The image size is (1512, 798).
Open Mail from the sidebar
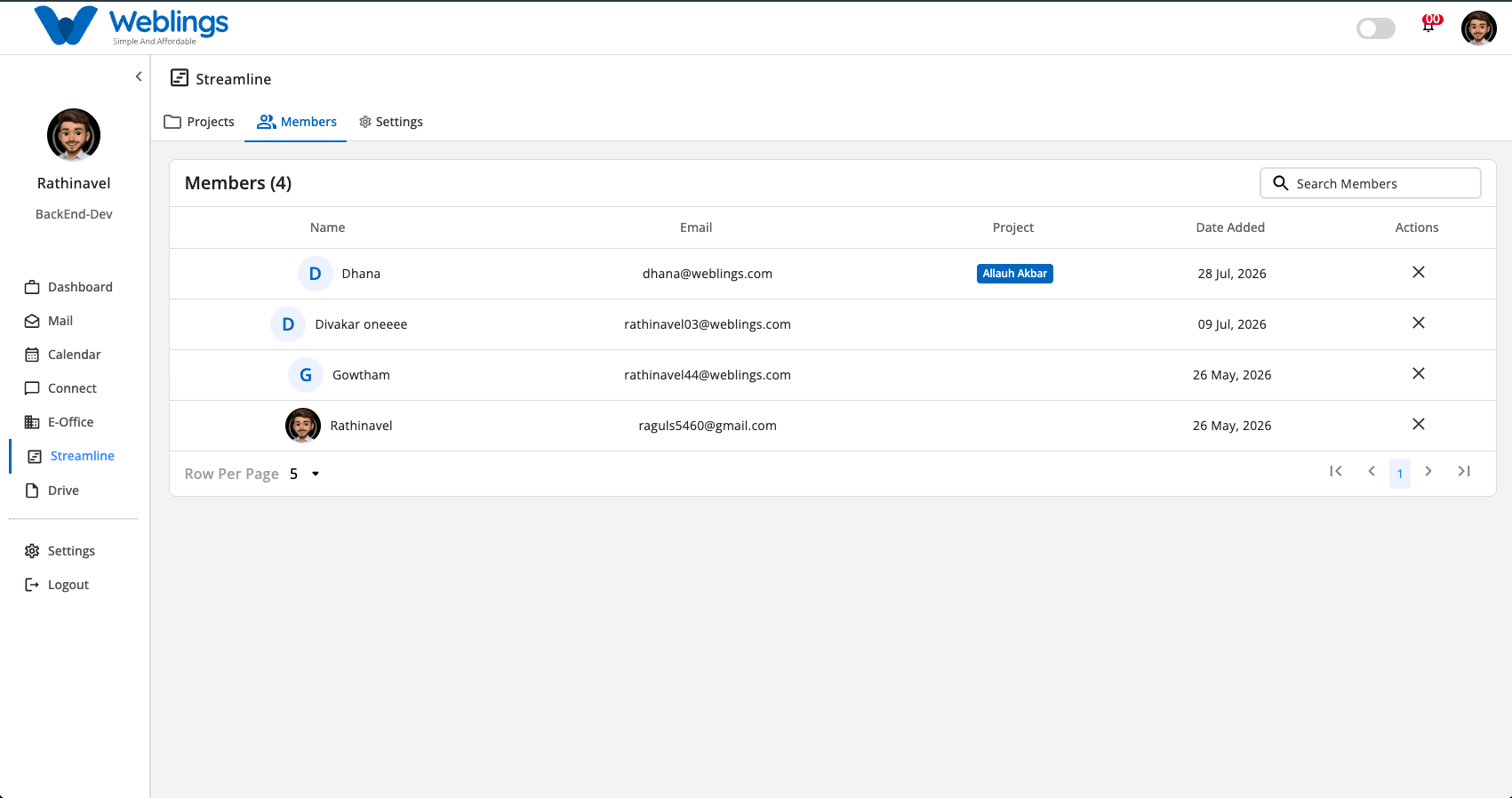(x=49, y=321)
